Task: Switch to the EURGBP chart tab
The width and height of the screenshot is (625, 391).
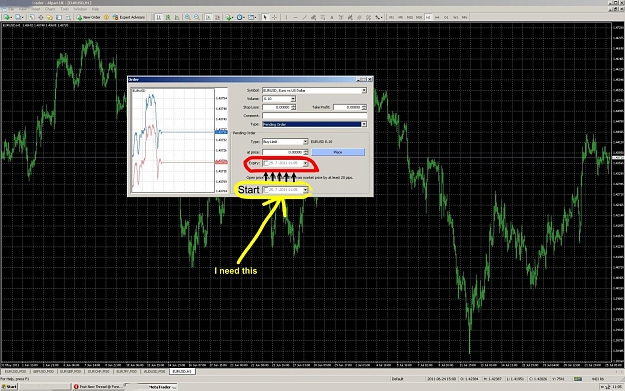Action: point(71,371)
